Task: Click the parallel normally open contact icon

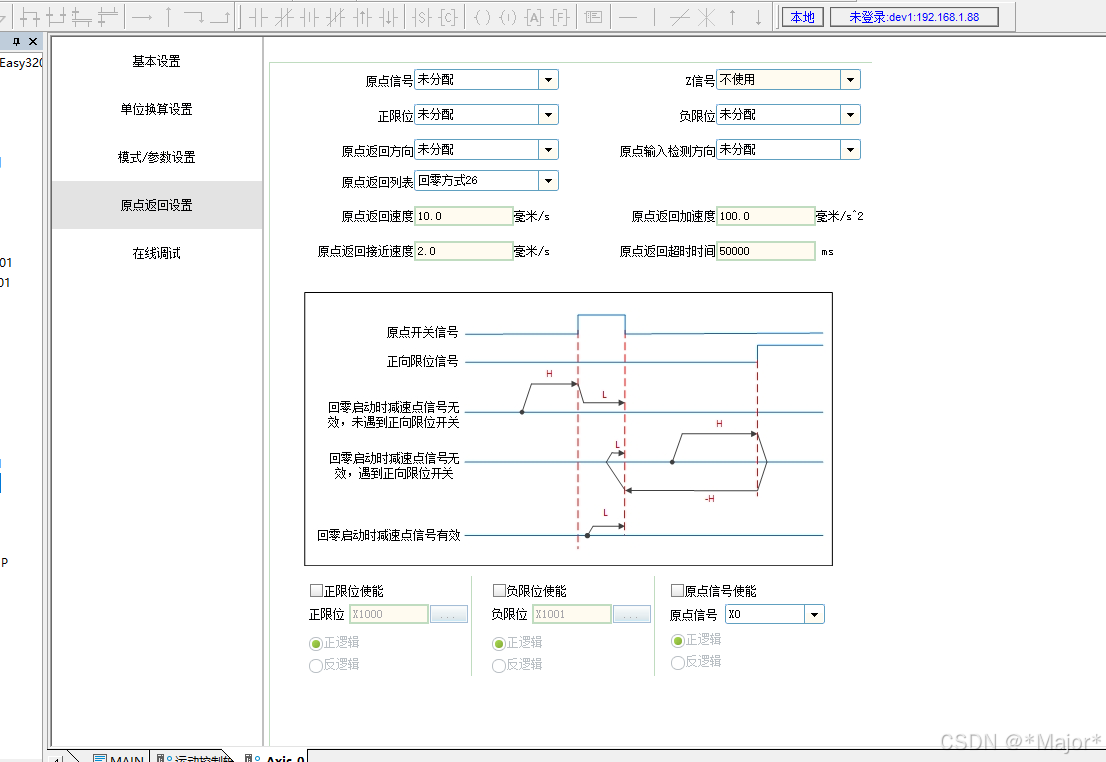Action: pyautogui.click(x=310, y=17)
